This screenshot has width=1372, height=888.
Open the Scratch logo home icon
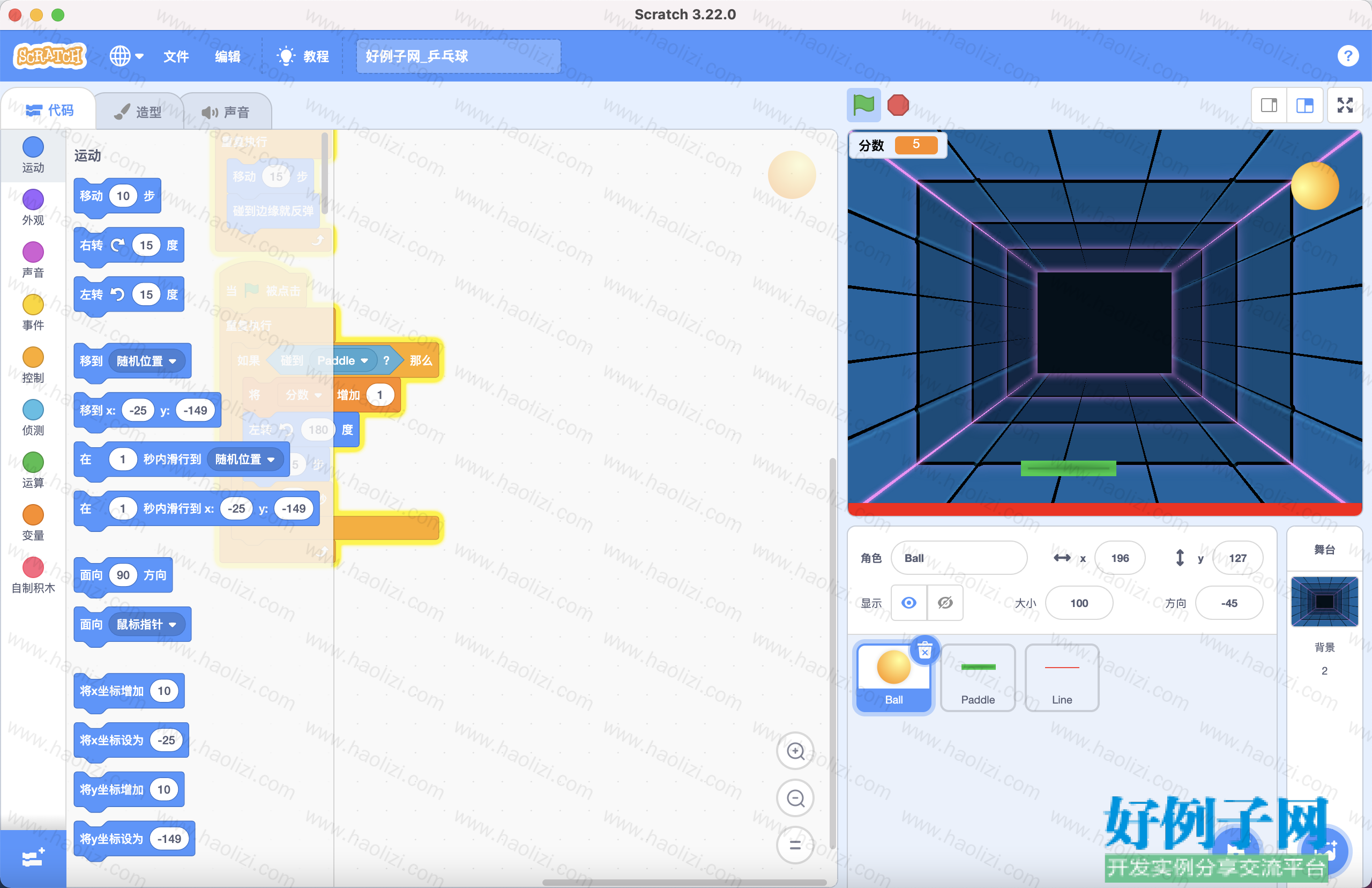click(x=49, y=56)
